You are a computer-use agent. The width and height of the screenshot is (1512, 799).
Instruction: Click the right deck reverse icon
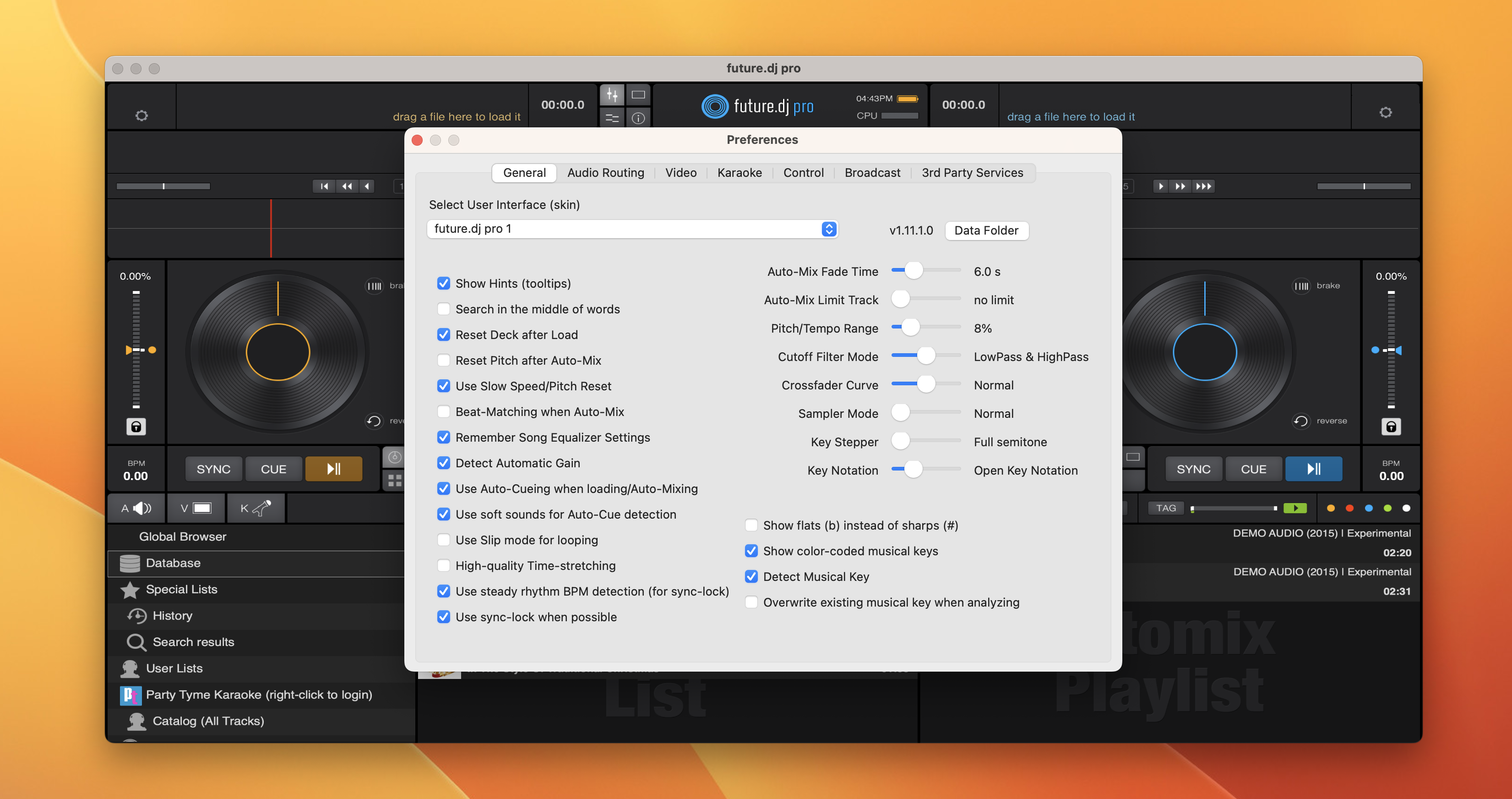point(1301,421)
